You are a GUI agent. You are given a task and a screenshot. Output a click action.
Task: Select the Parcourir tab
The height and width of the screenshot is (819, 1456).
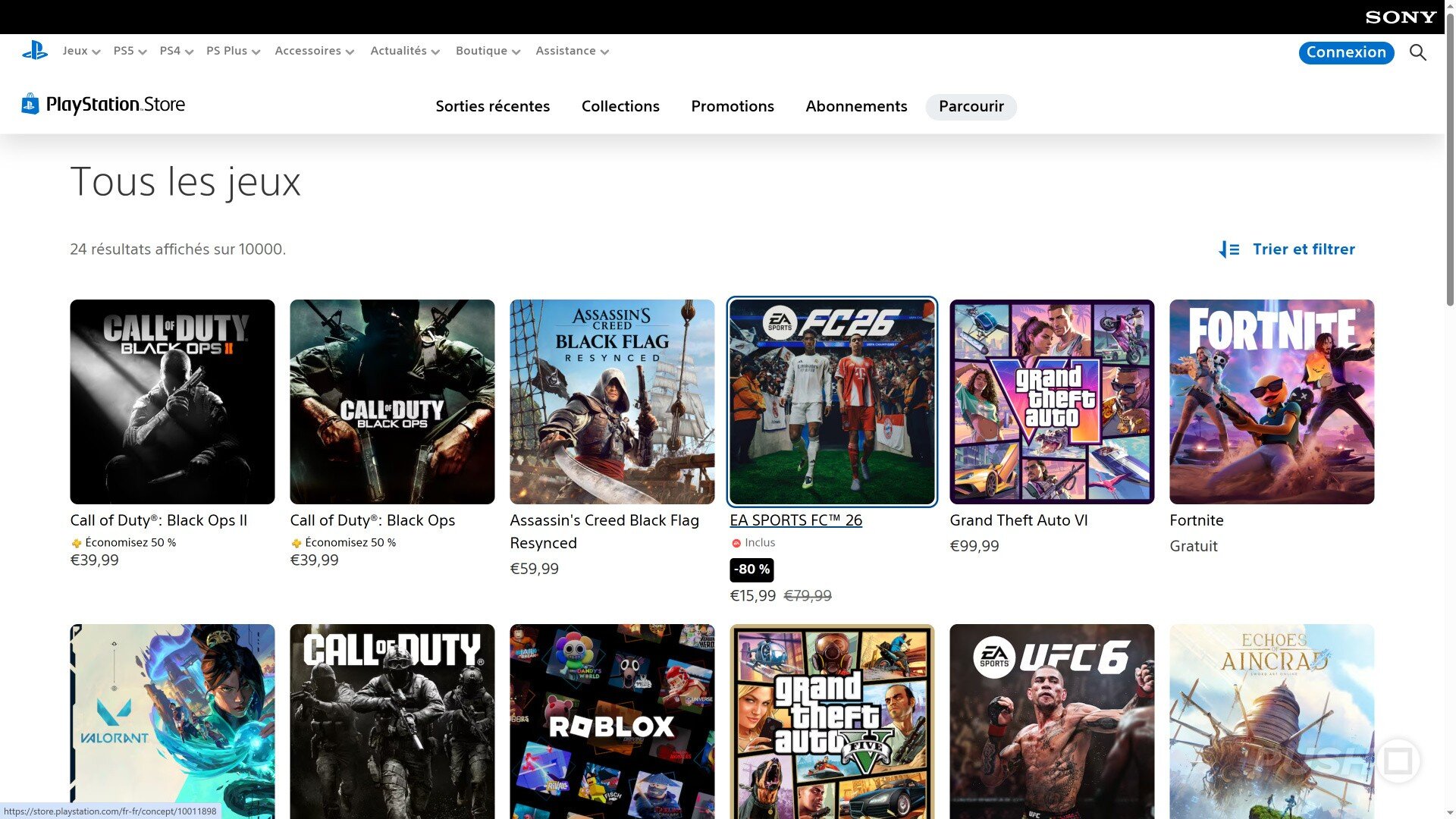tap(971, 107)
